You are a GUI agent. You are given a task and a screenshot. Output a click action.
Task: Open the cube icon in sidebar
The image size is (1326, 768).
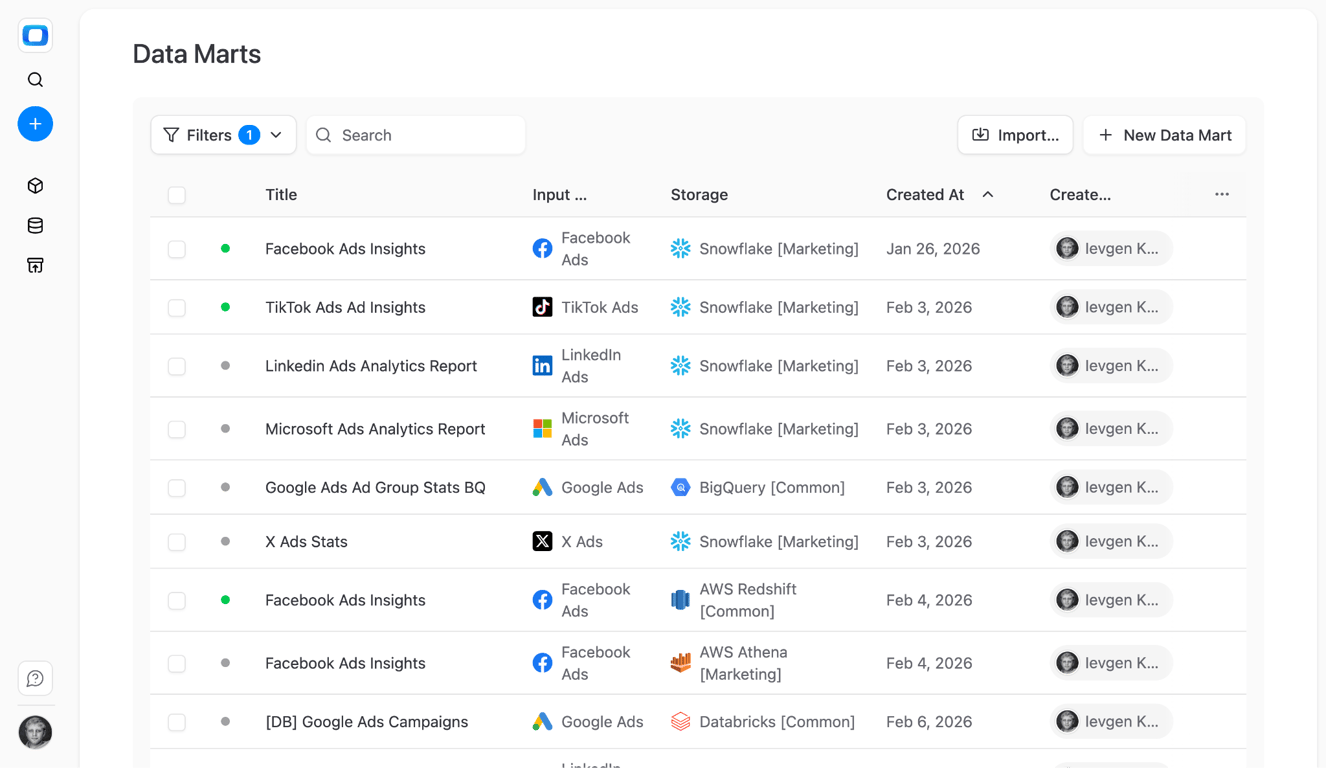tap(35, 186)
